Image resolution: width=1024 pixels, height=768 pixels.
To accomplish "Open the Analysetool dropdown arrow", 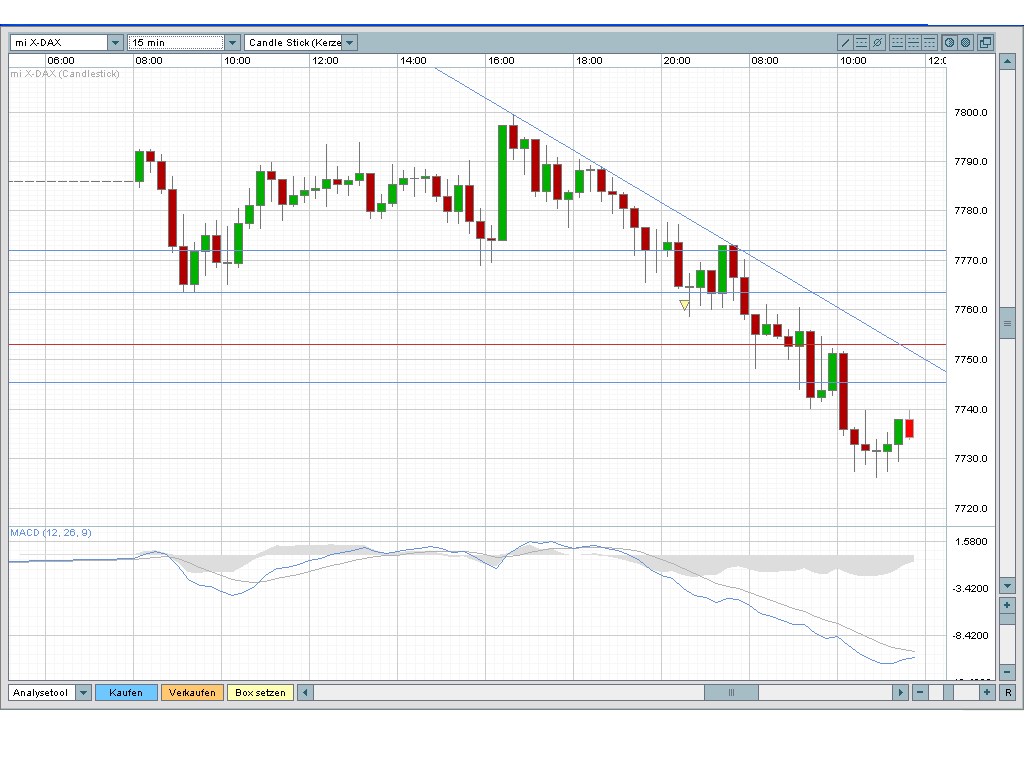I will [83, 693].
